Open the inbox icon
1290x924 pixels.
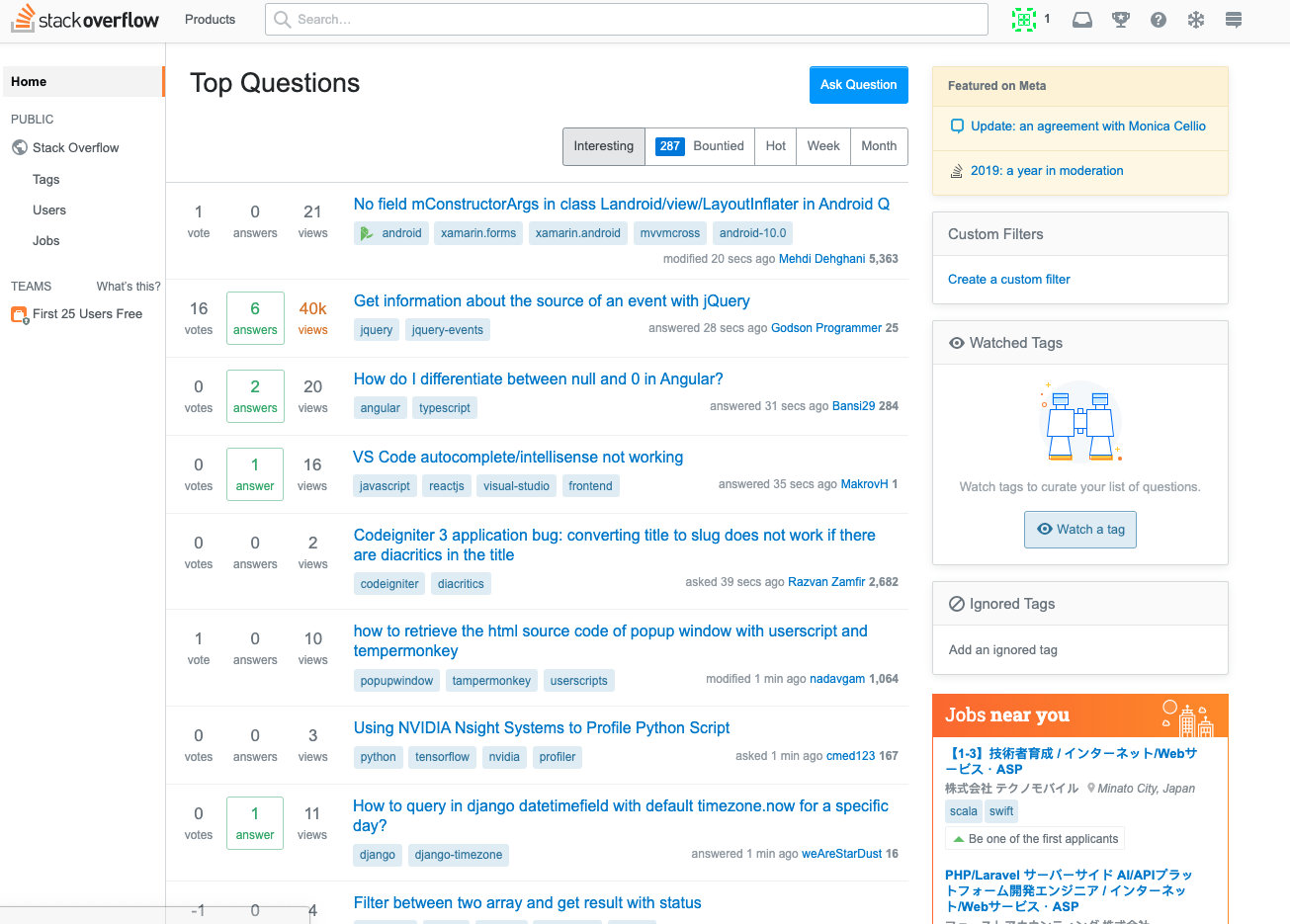(1082, 20)
